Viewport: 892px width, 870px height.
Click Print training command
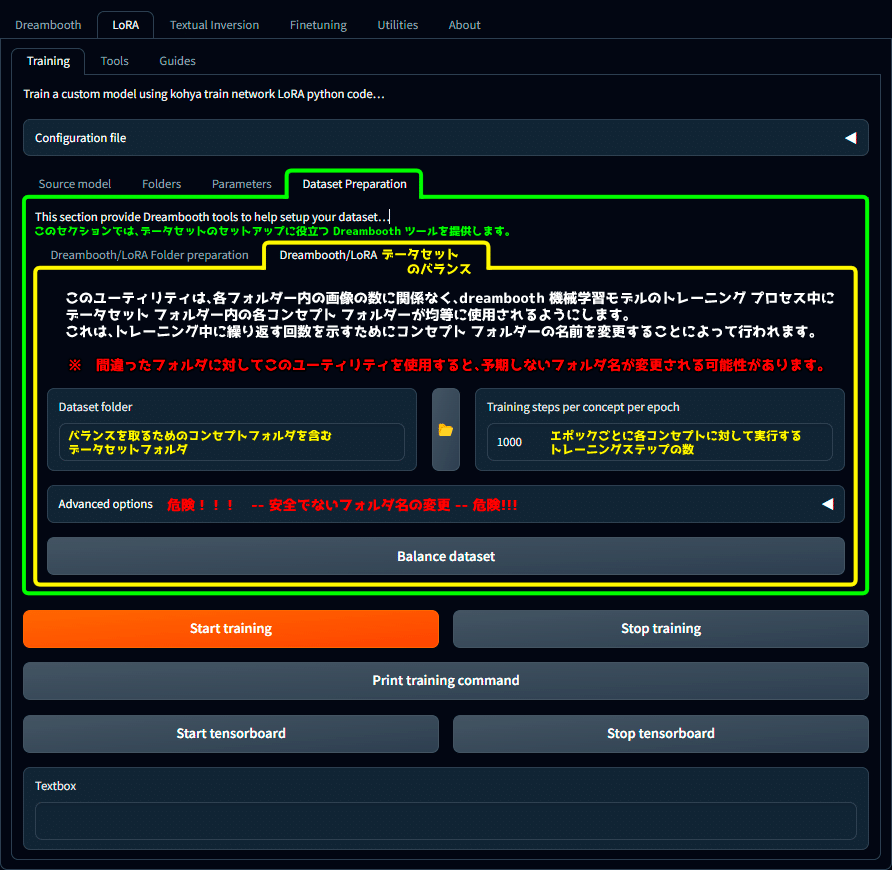(445, 681)
